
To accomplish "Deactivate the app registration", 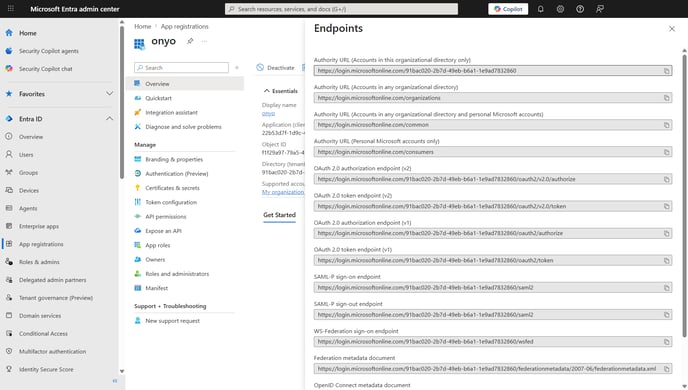I will coord(276,68).
